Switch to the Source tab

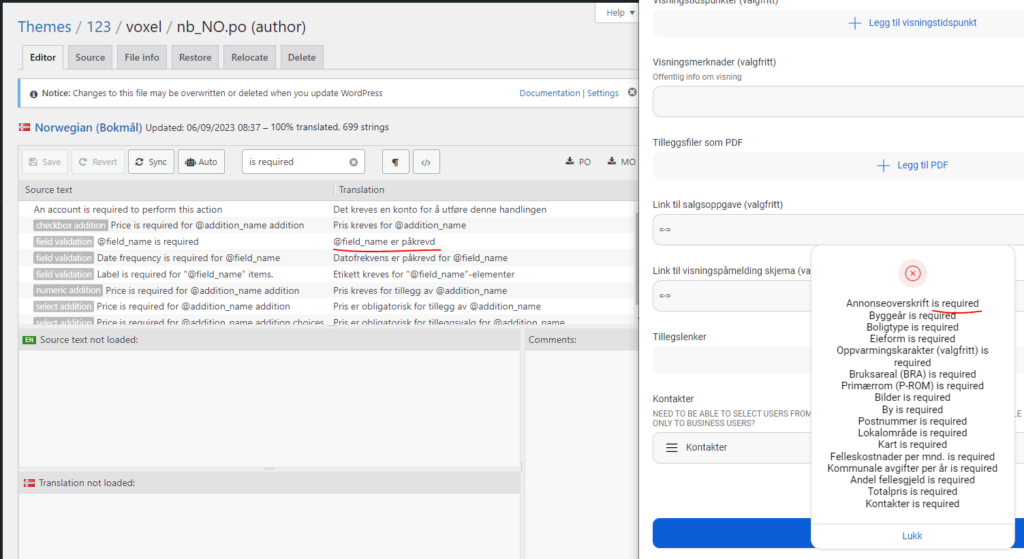(90, 57)
